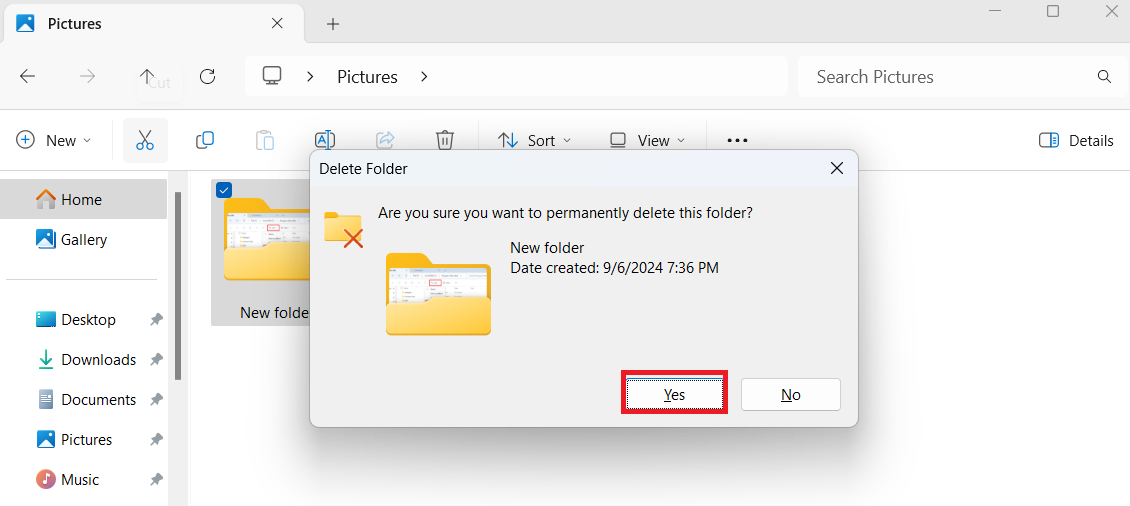Open Desktop in the navigation pane
The width and height of the screenshot is (1130, 506).
click(84, 319)
